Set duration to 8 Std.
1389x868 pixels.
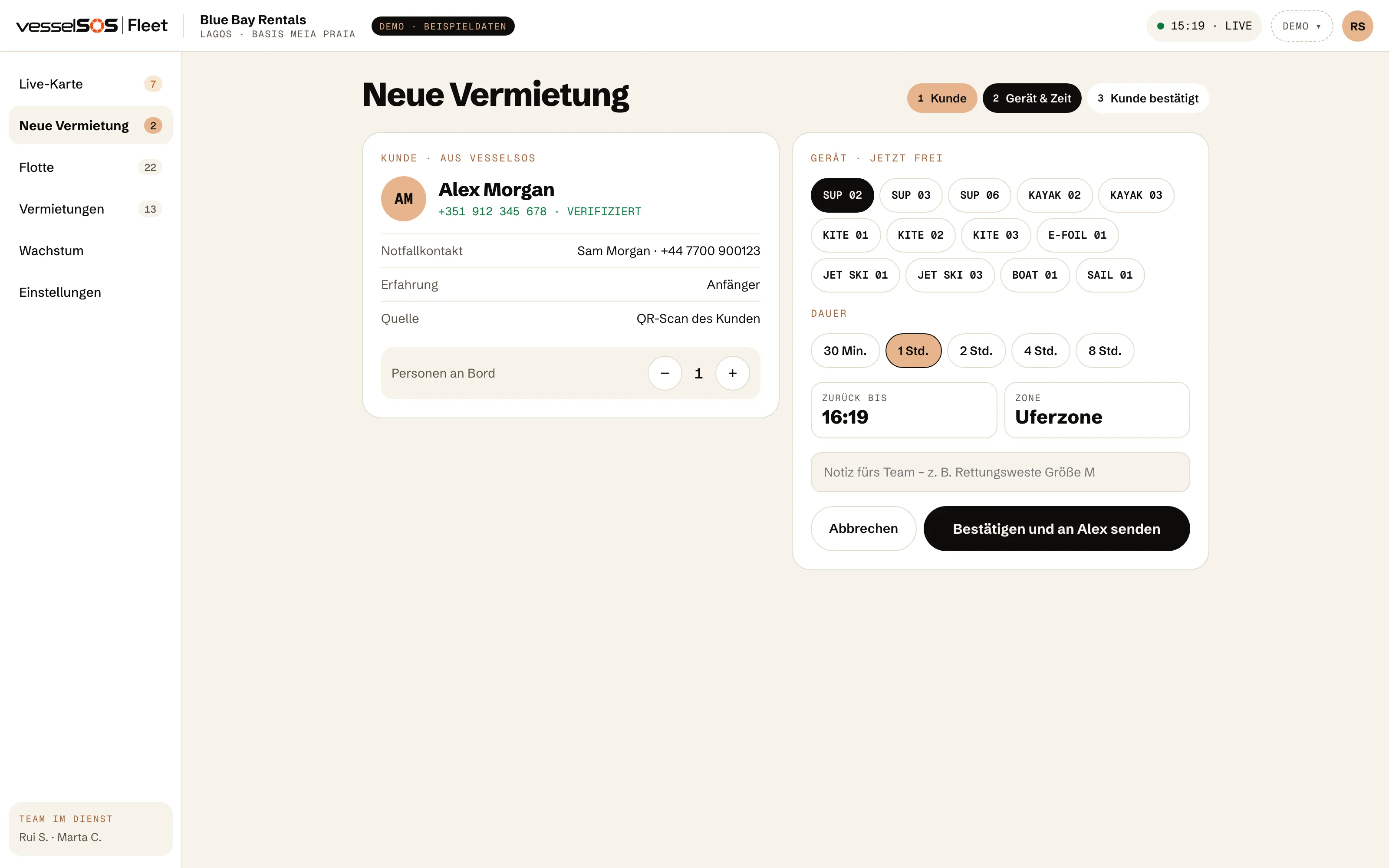[1105, 351]
